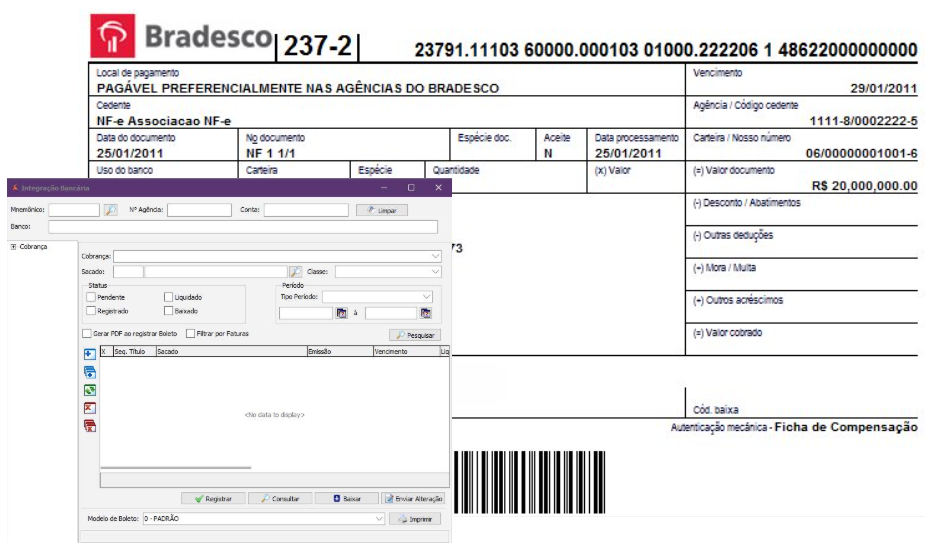
Task: Click the Pesquisar button
Action: [415, 335]
